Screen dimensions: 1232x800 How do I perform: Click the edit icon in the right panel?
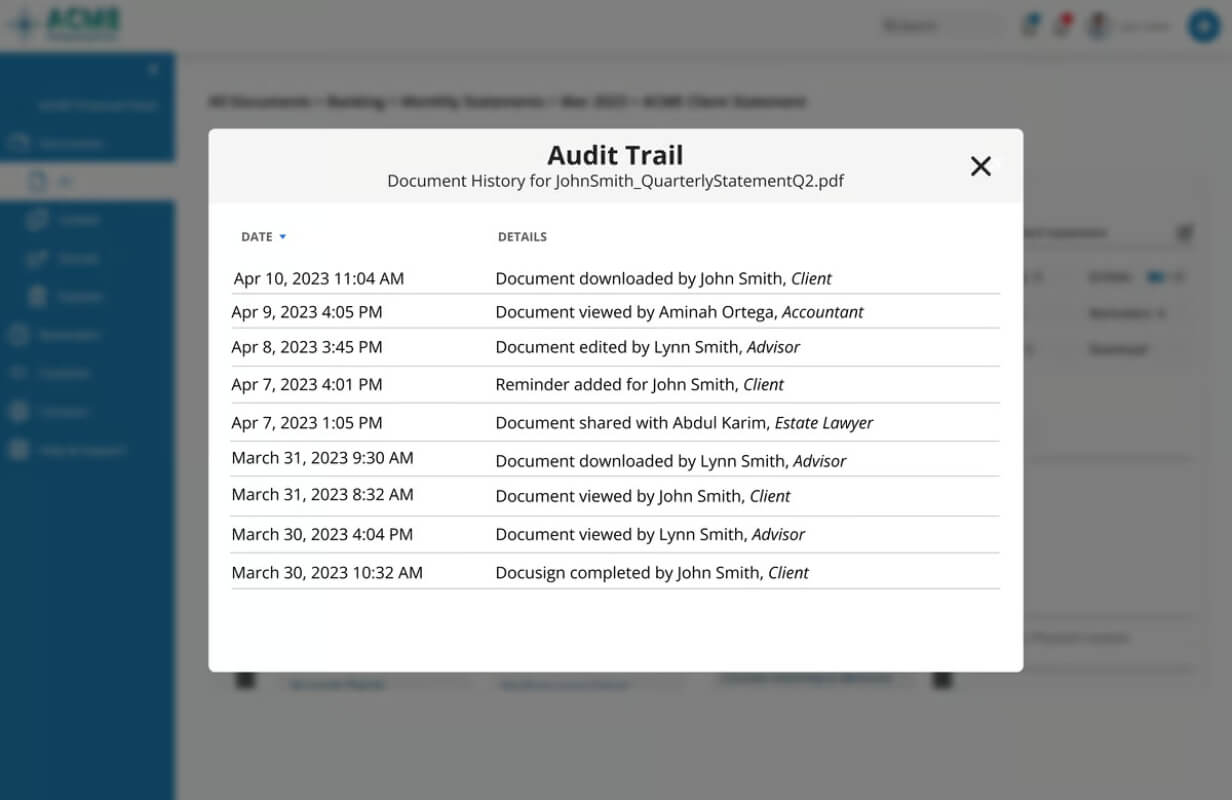point(1185,233)
